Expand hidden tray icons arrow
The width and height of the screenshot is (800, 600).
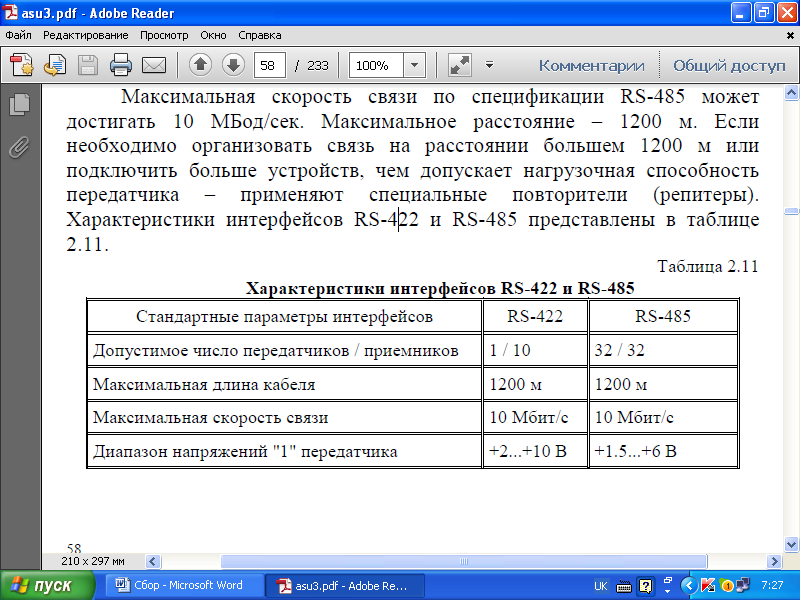point(689,586)
